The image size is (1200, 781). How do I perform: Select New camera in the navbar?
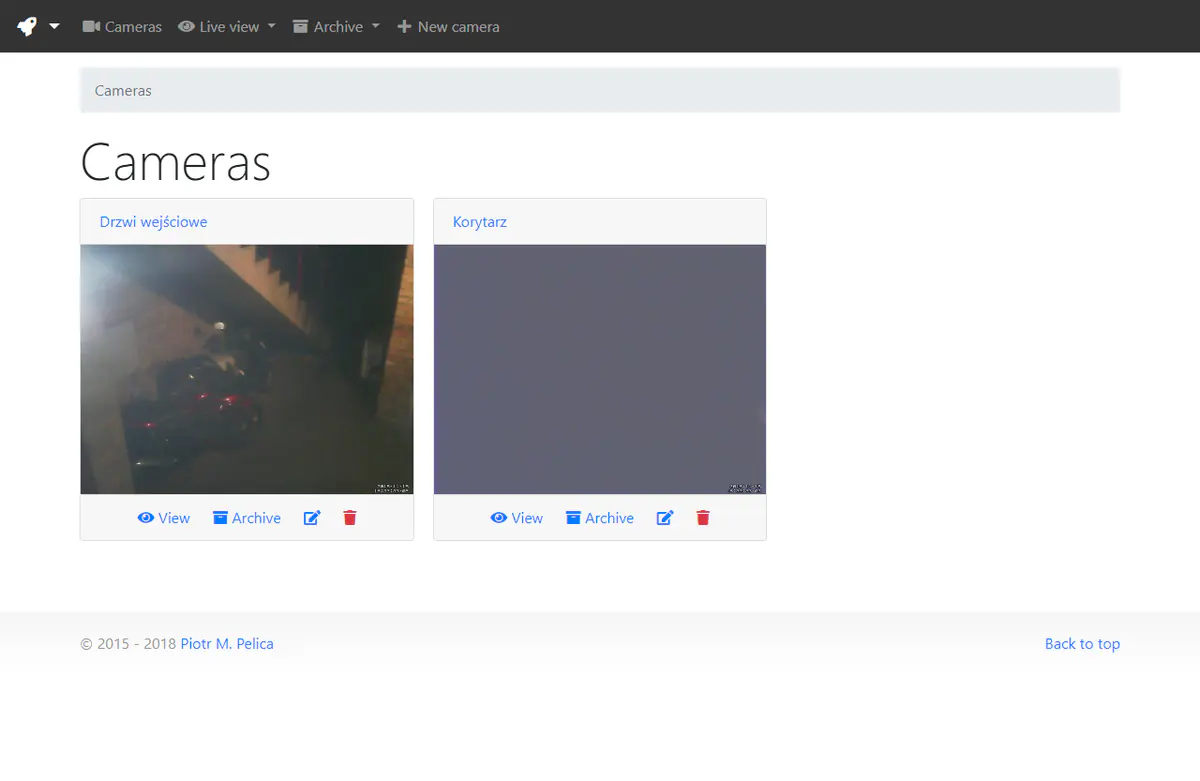458,27
